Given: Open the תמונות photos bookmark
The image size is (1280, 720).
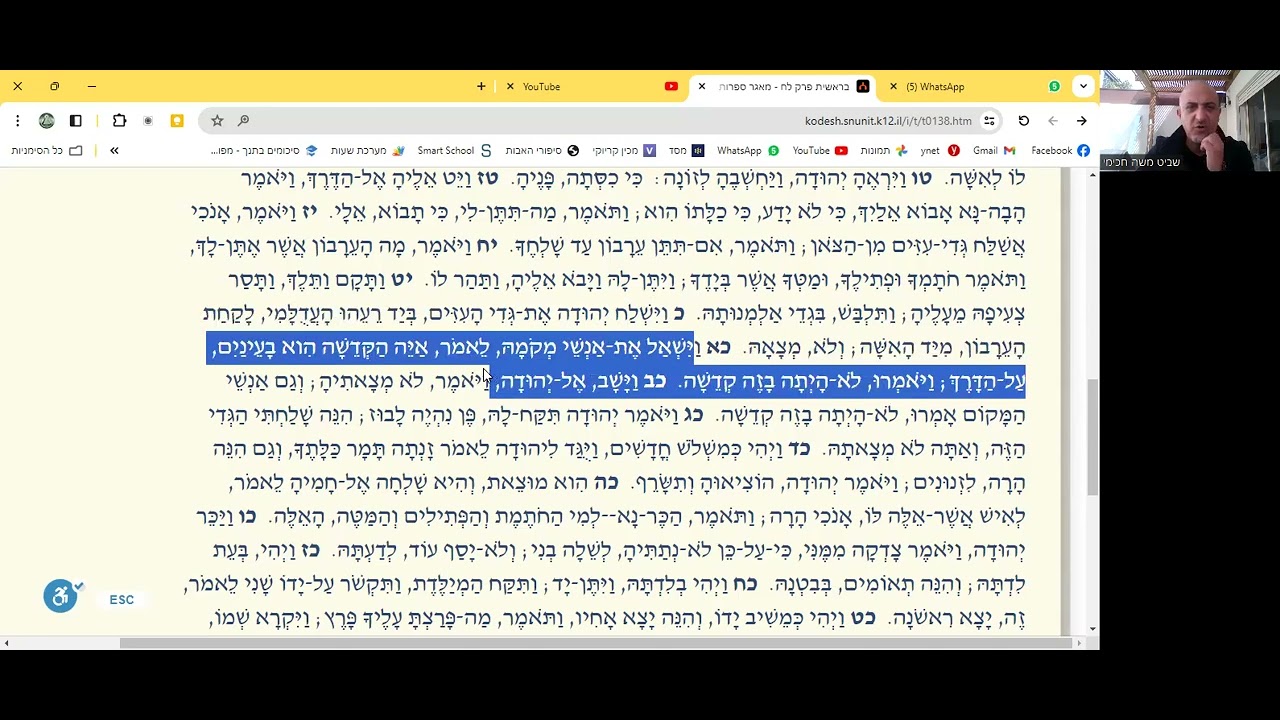Looking at the screenshot, I should click(883, 151).
